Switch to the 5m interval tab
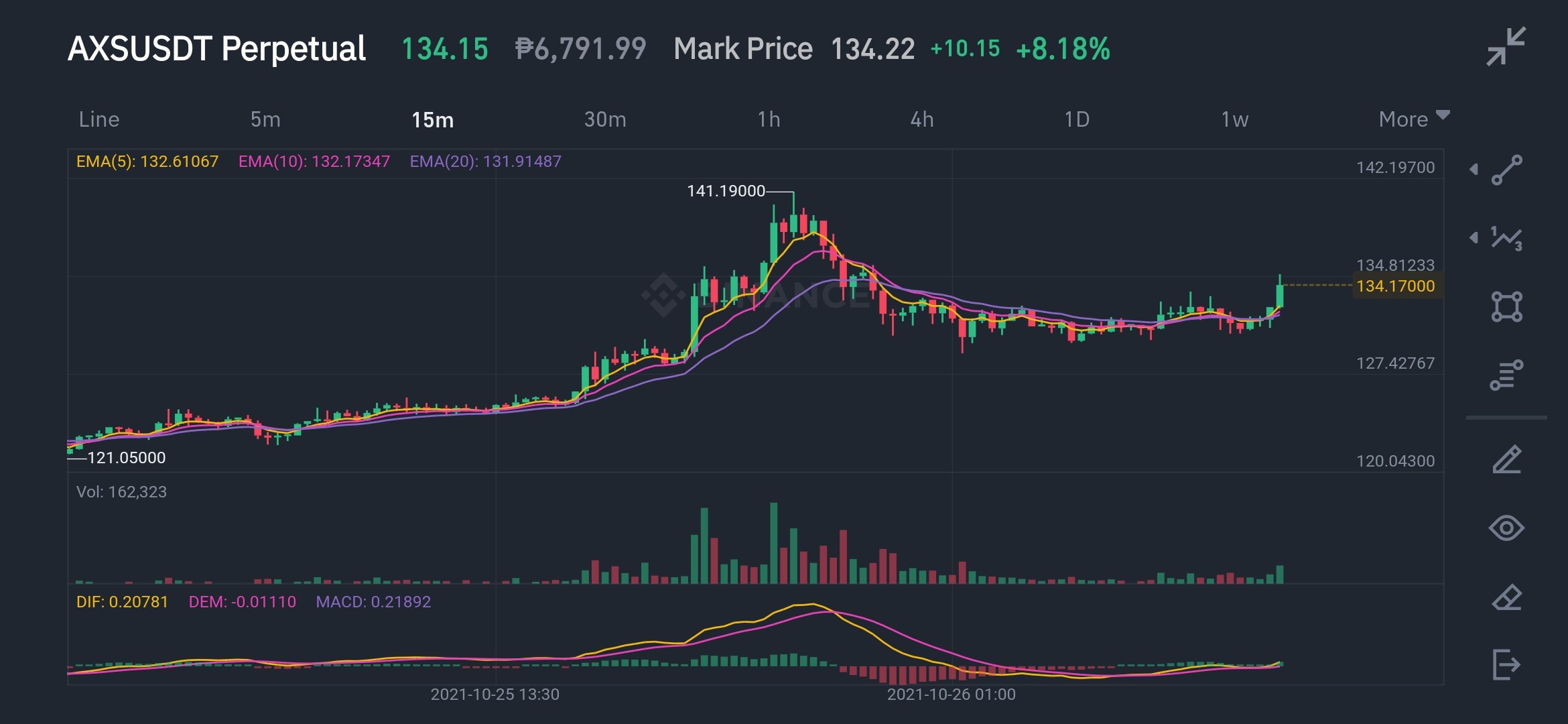Screen dimensions: 1568x724 coord(265,119)
